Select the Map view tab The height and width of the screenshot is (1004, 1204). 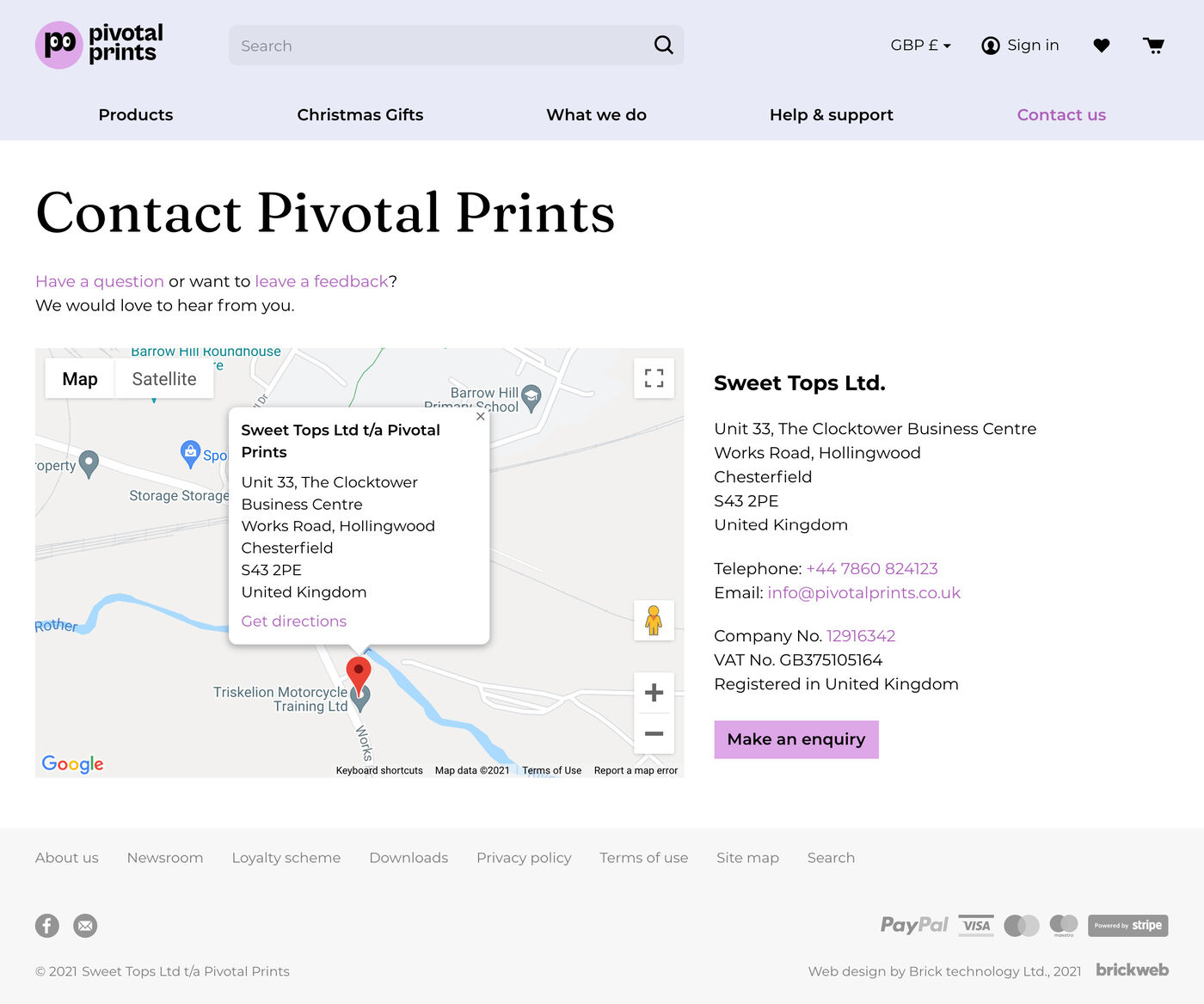click(79, 378)
